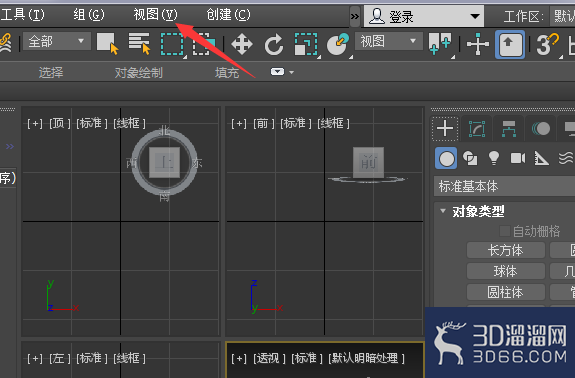Viewport: 575px width, 378px height.
Task: Activate Select and Scale tool
Action: point(306,44)
